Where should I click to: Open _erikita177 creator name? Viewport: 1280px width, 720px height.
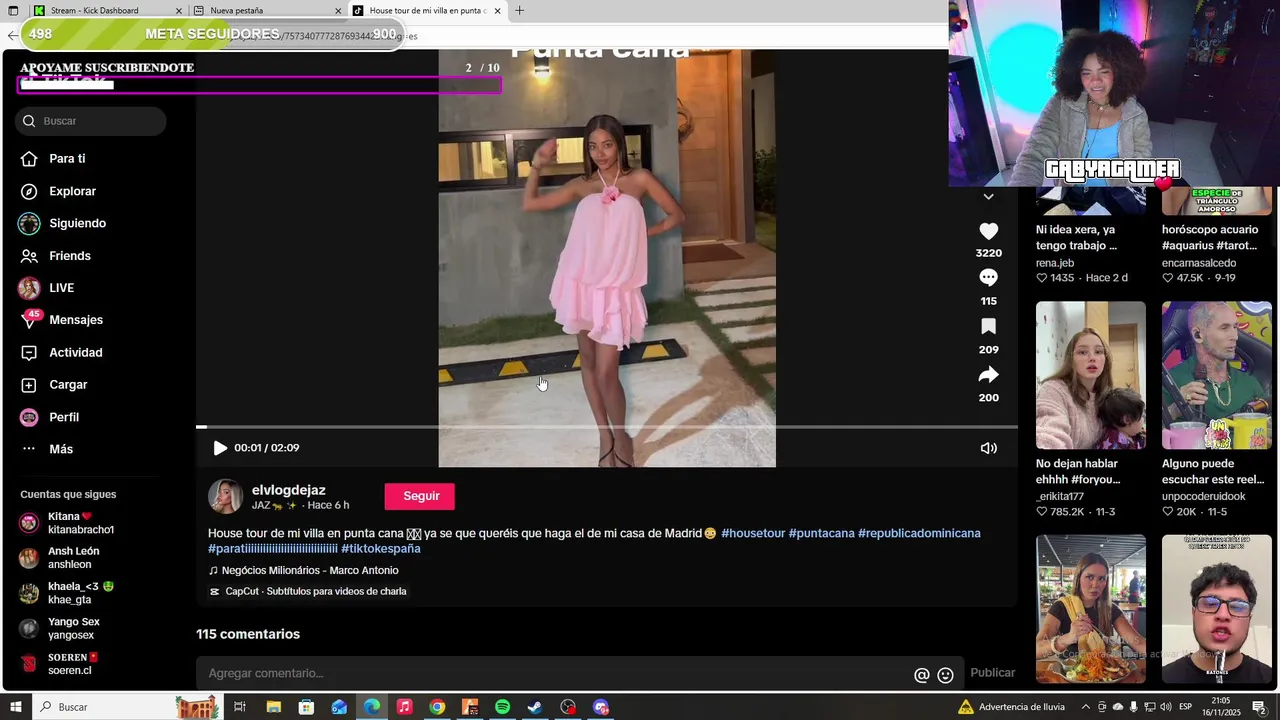(1060, 497)
